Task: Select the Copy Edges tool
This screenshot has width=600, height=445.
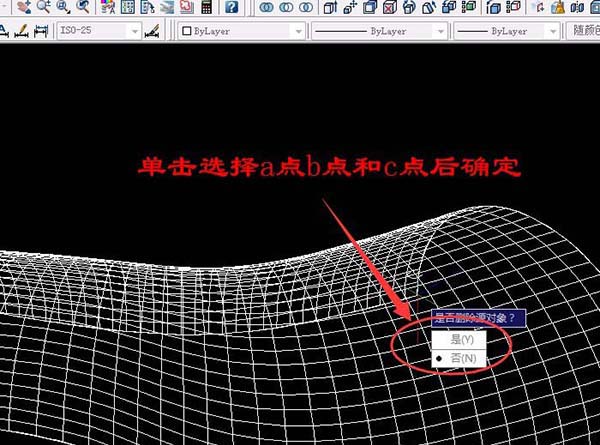Action: [494, 7]
